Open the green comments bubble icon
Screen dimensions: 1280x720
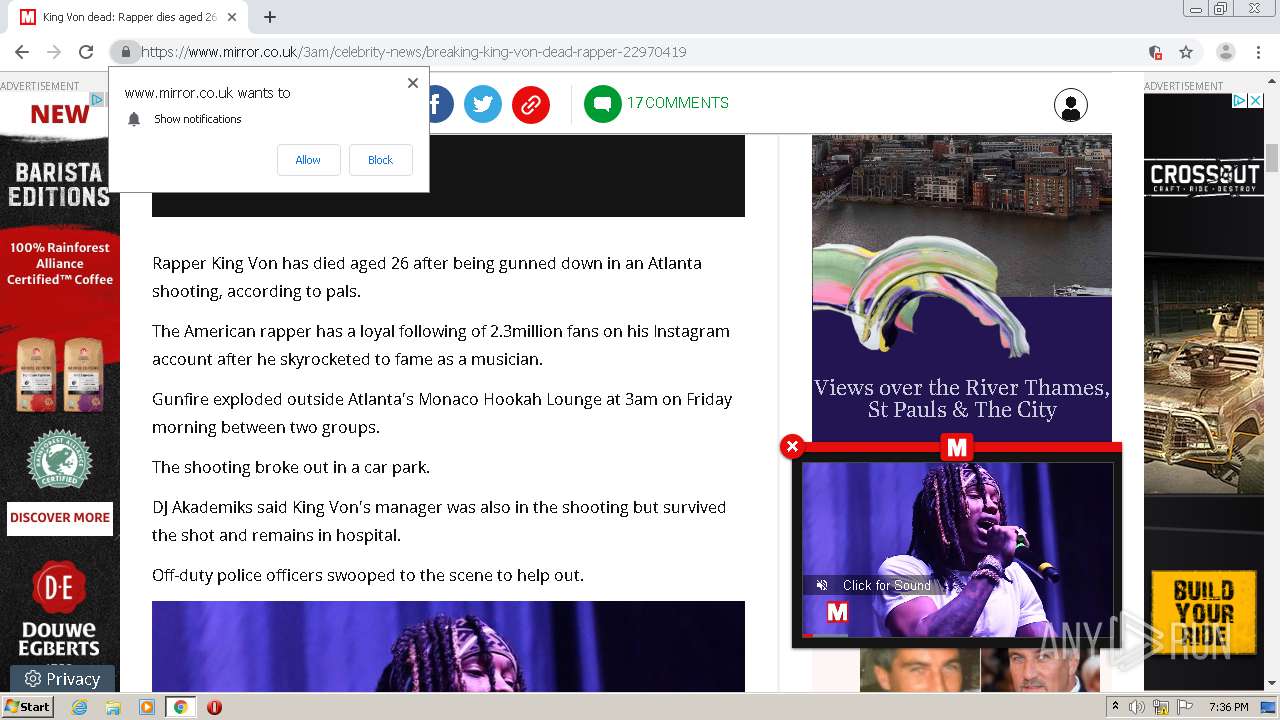603,104
